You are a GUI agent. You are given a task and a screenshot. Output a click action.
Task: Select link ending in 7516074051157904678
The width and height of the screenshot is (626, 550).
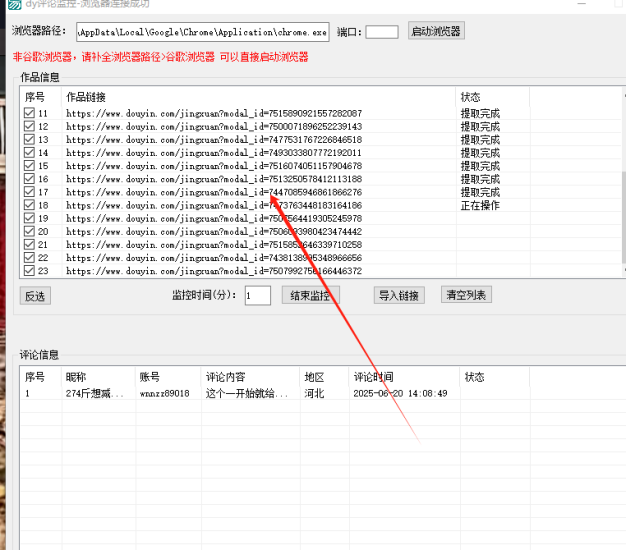coord(214,166)
